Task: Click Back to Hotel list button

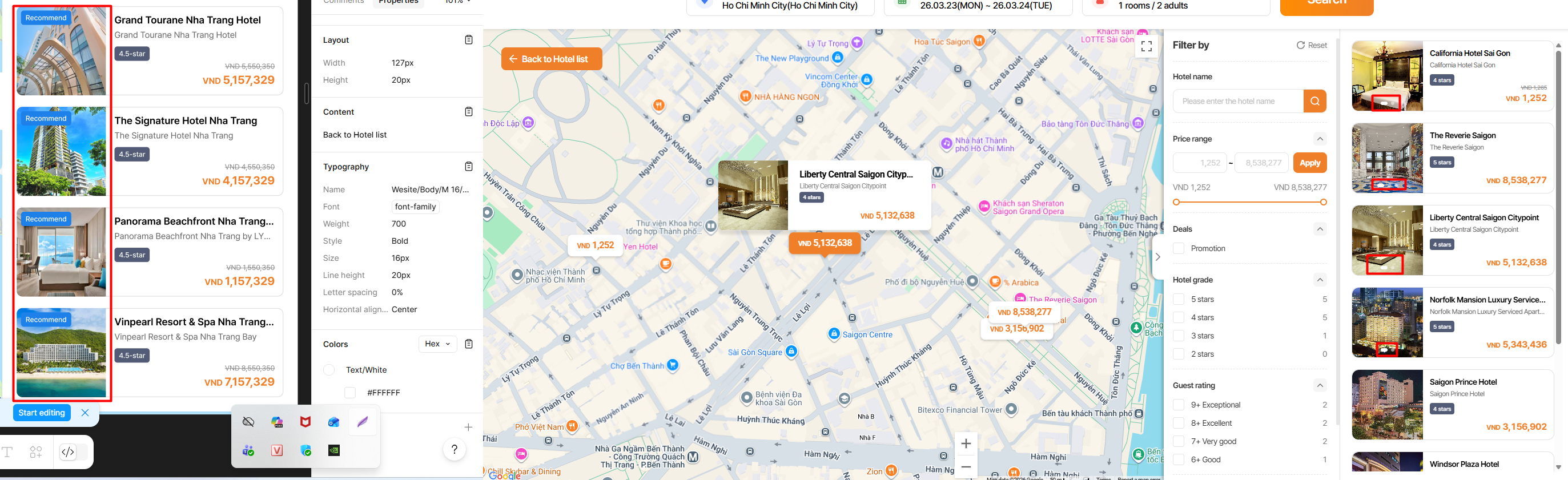Action: point(552,59)
